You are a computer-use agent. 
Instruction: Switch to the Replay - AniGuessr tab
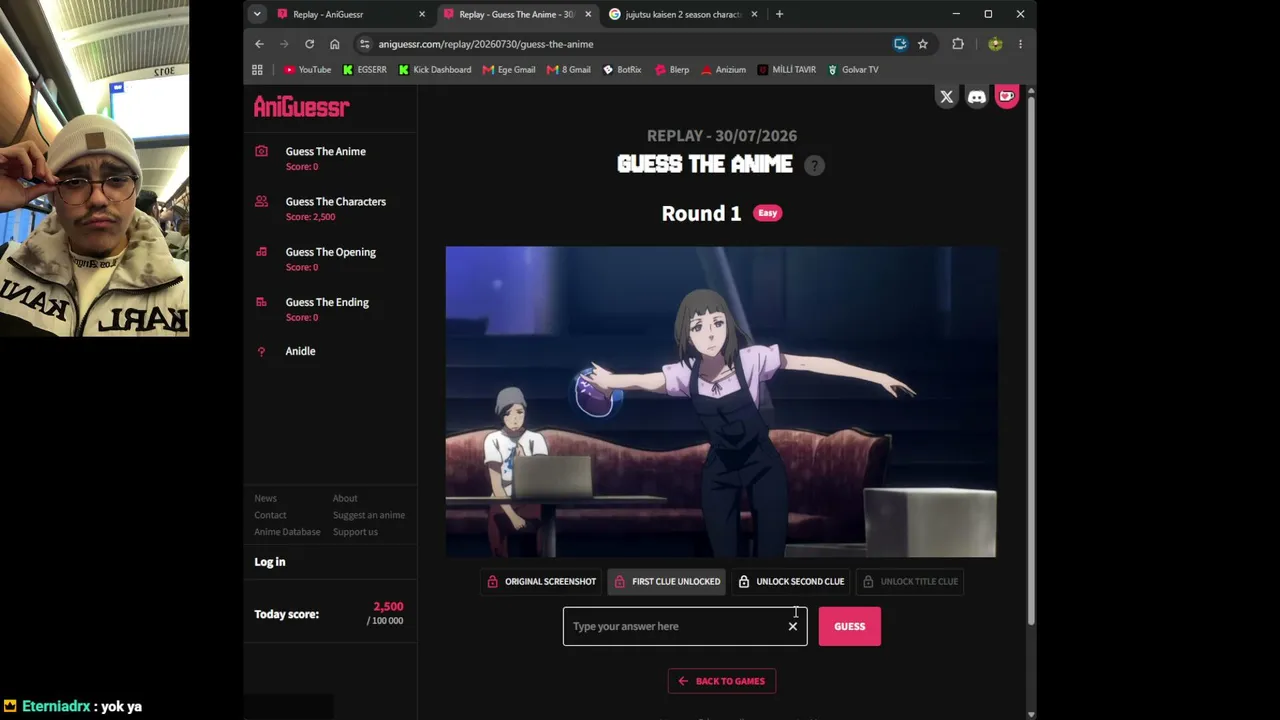click(352, 14)
